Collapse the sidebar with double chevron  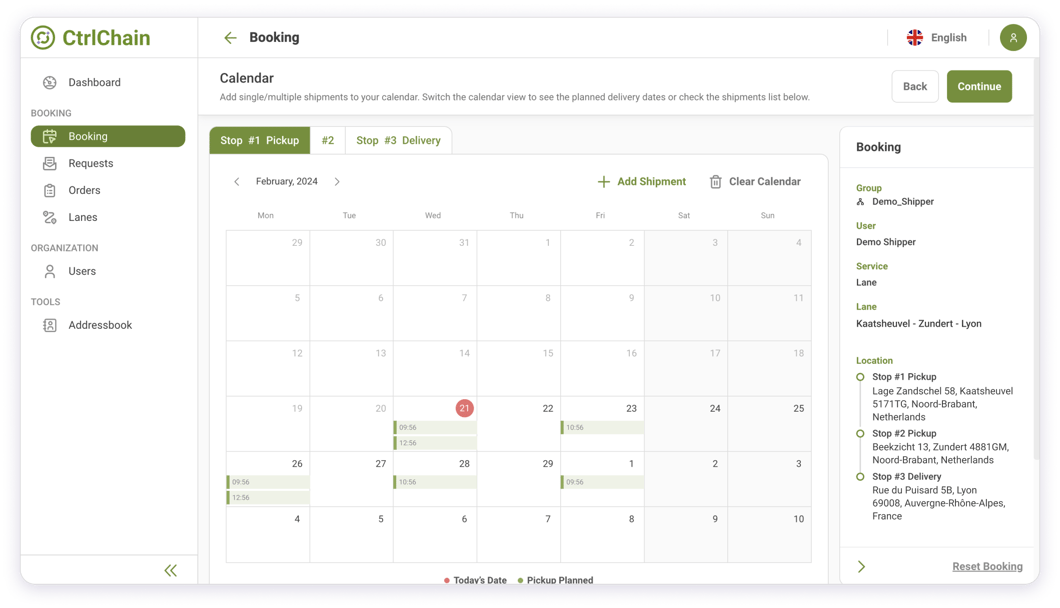(x=170, y=570)
